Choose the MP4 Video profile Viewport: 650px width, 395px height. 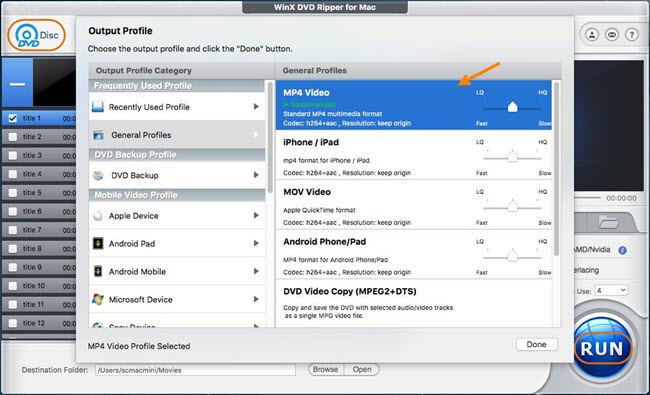[x=414, y=105]
